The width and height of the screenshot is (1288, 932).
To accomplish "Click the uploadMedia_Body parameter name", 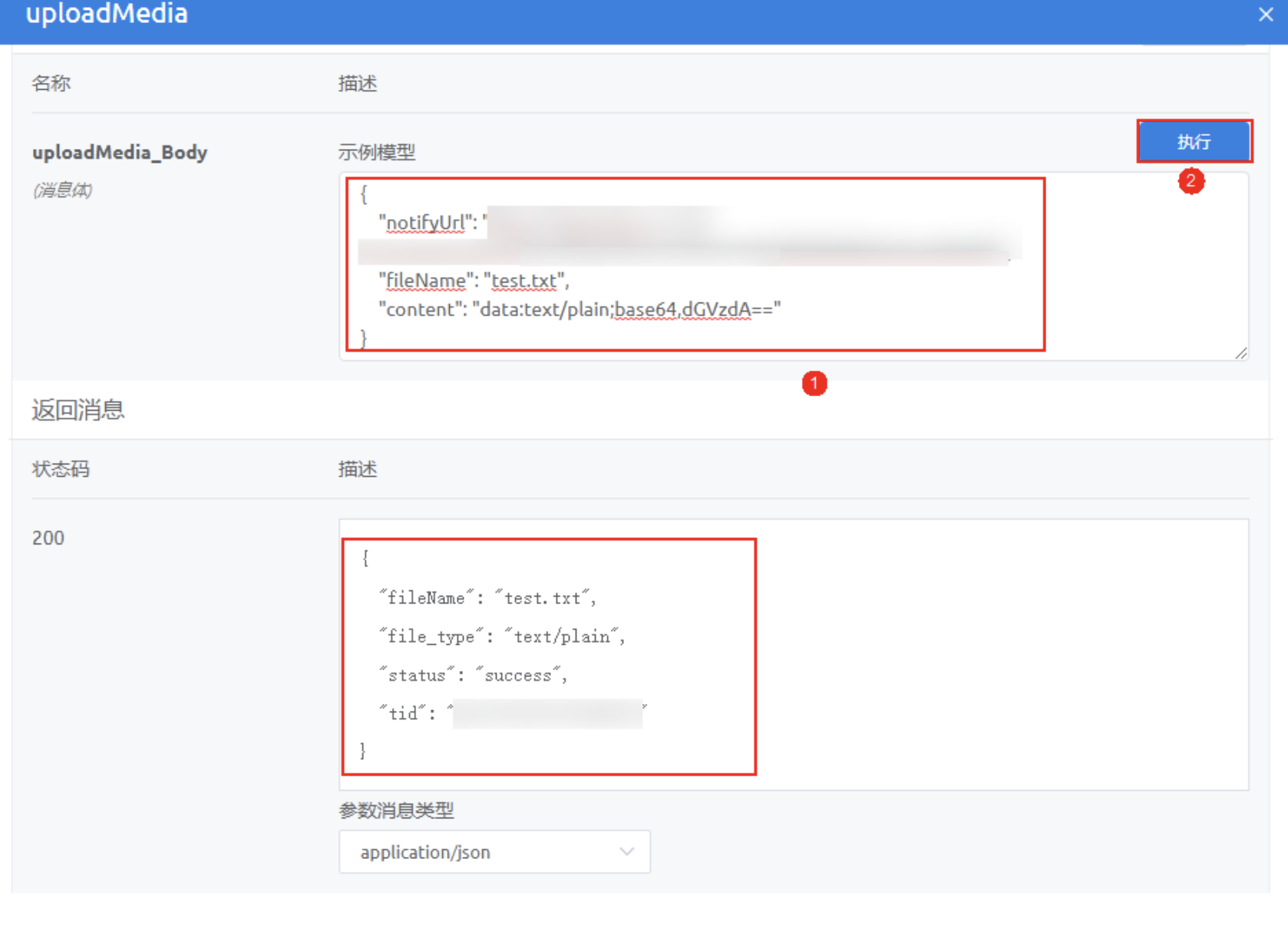I will (x=120, y=152).
